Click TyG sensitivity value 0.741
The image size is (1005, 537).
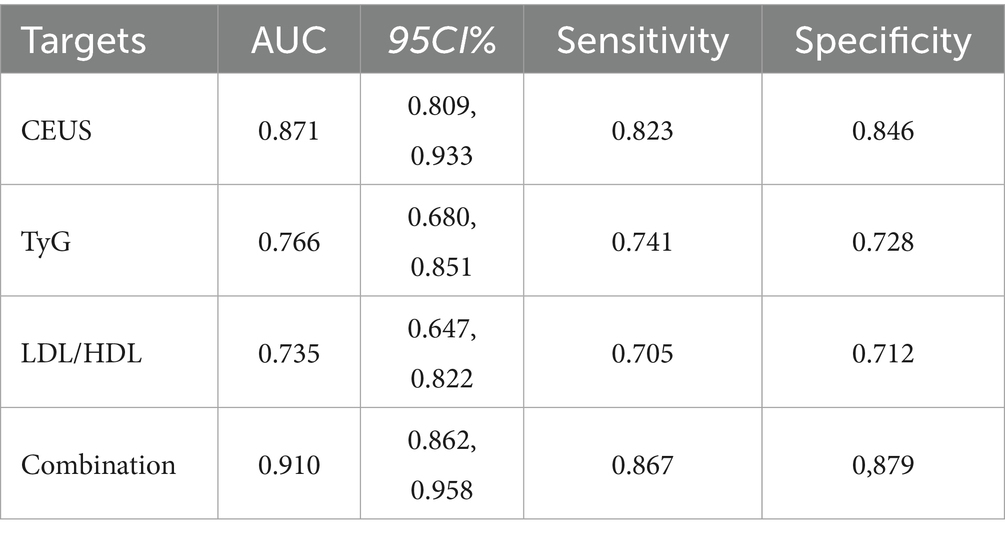643,241
